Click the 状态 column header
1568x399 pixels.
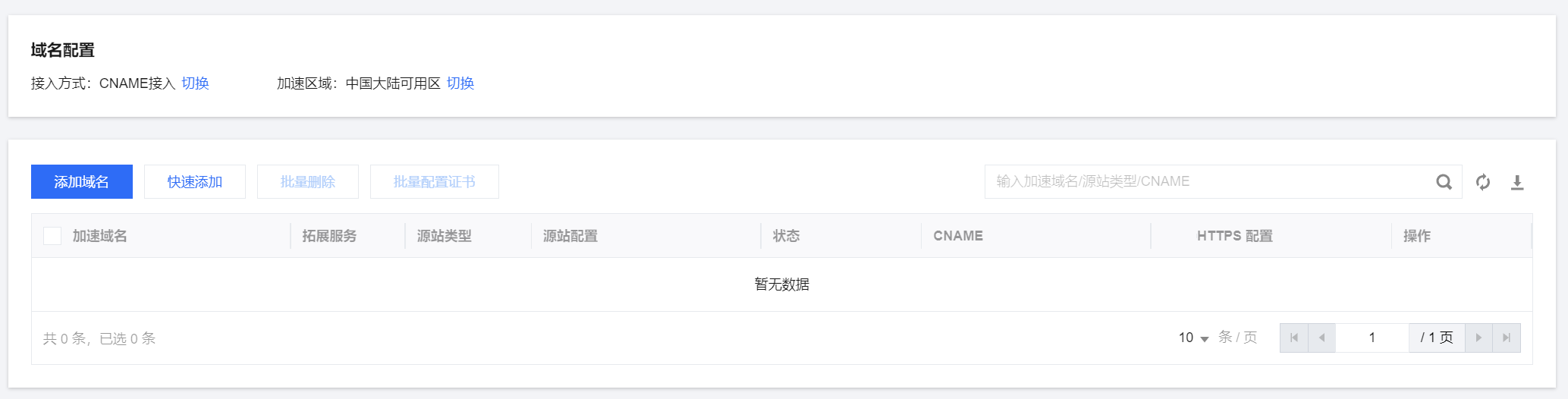point(787,236)
